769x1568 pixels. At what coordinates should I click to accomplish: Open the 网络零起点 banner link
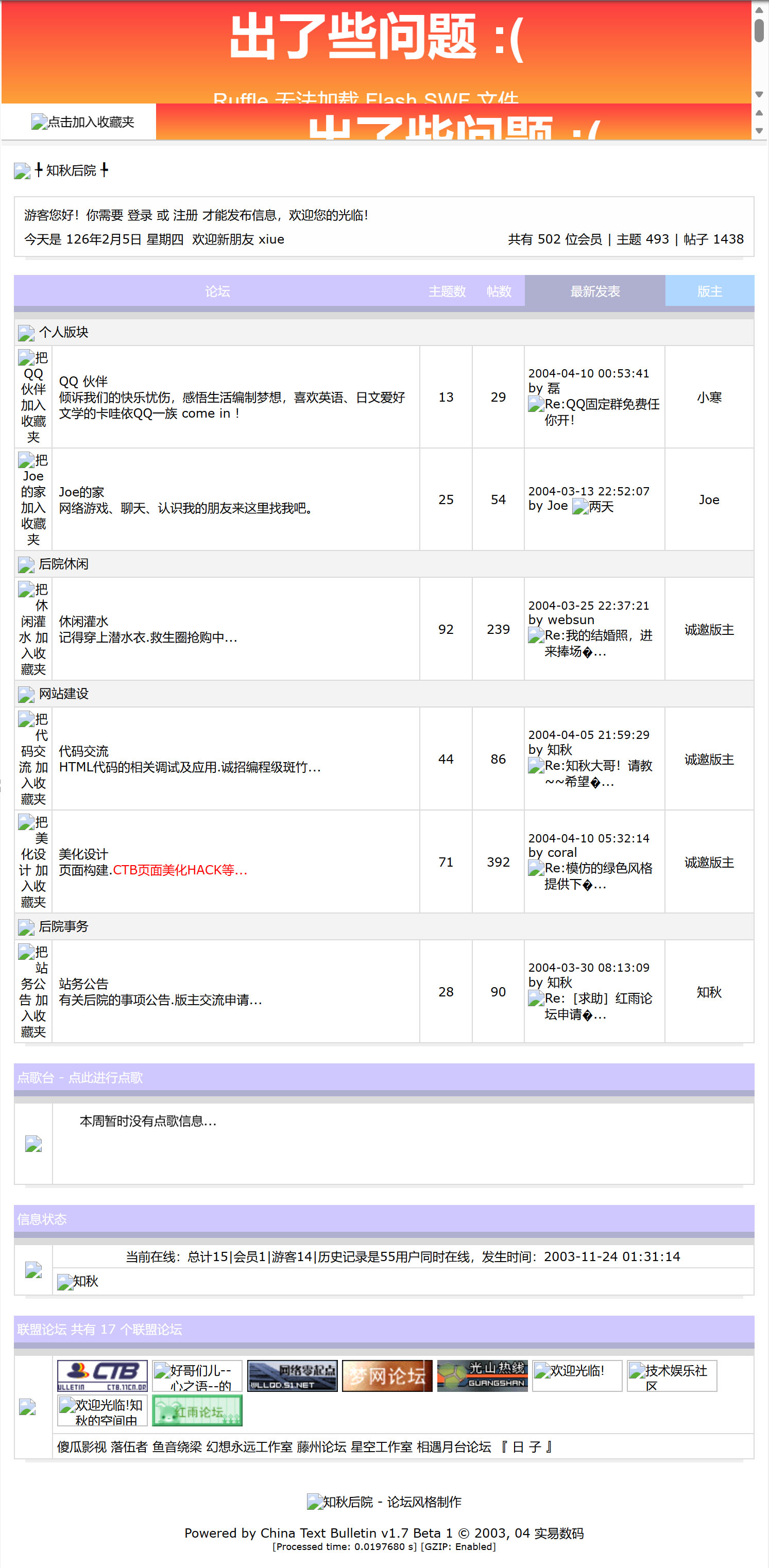[x=292, y=1374]
